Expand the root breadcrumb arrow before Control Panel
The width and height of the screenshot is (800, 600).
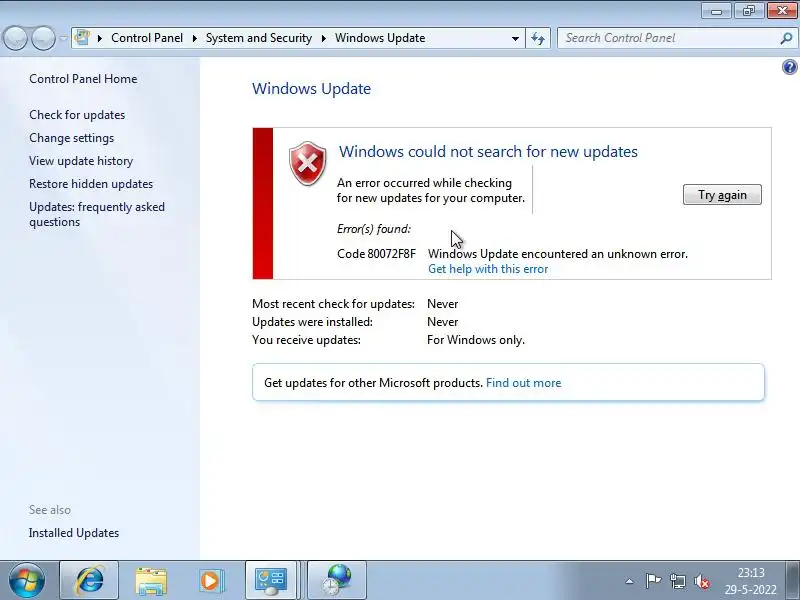pyautogui.click(x=99, y=38)
